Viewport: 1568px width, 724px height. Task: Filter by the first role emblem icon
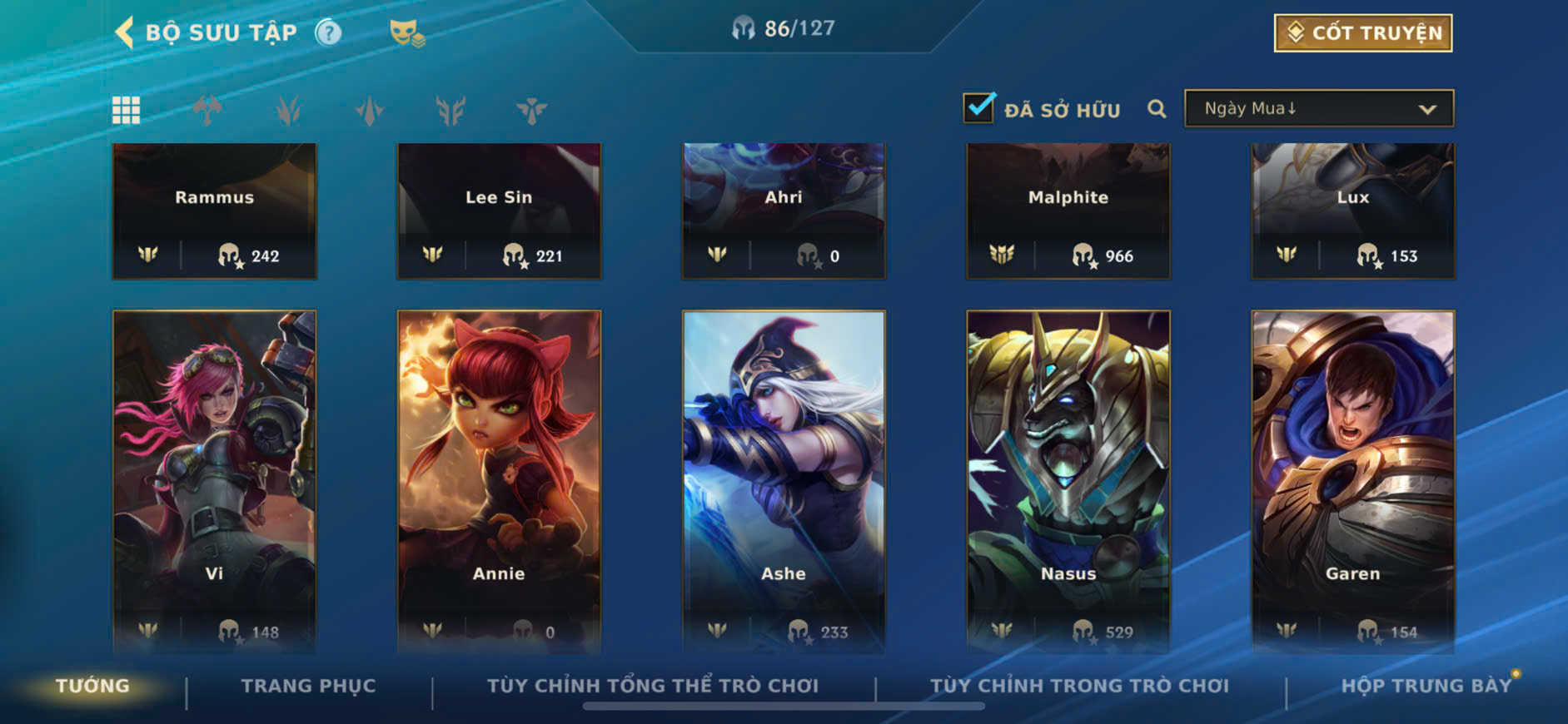click(x=207, y=110)
